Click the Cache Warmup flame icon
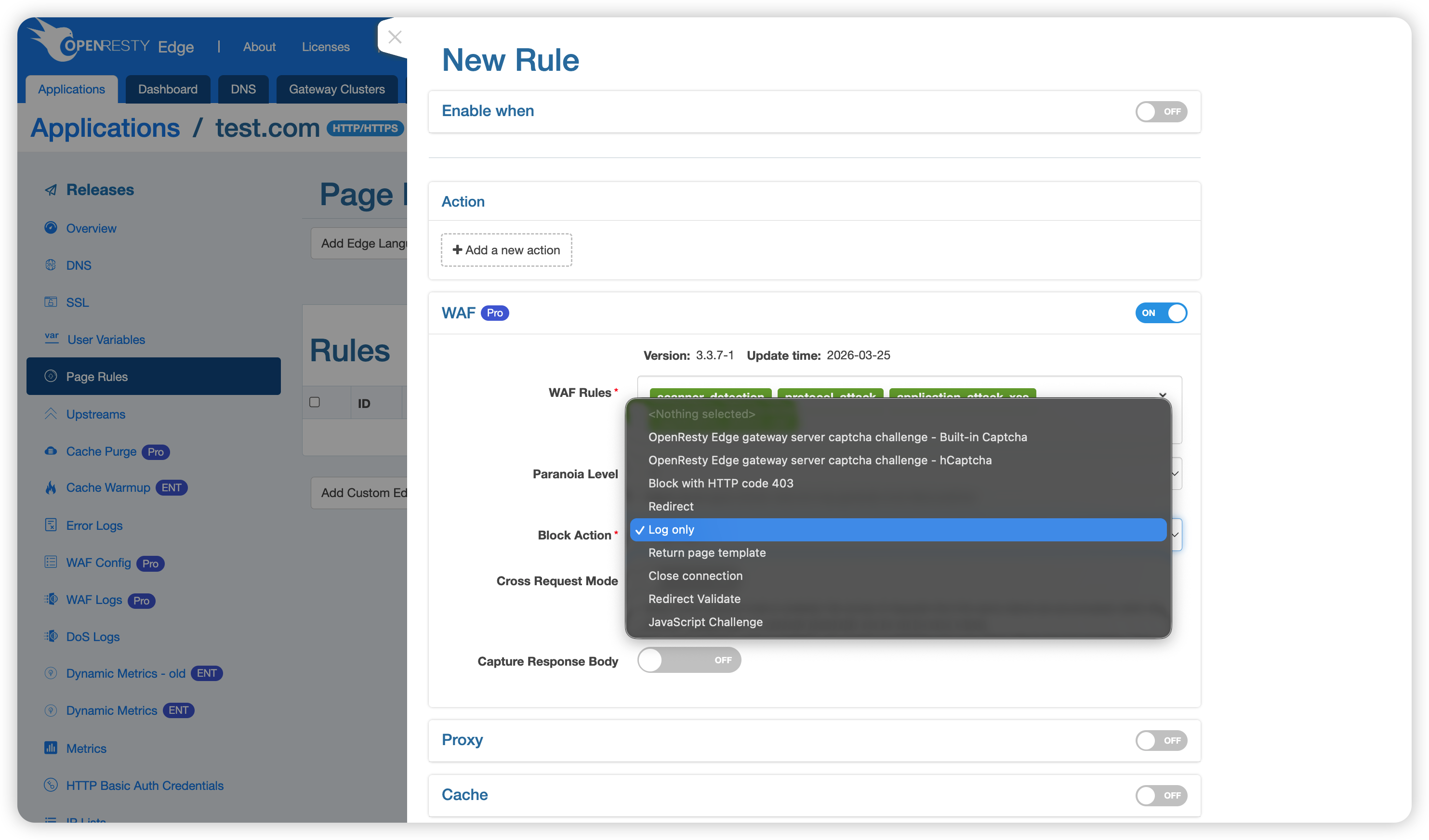The width and height of the screenshot is (1429, 840). click(x=51, y=487)
